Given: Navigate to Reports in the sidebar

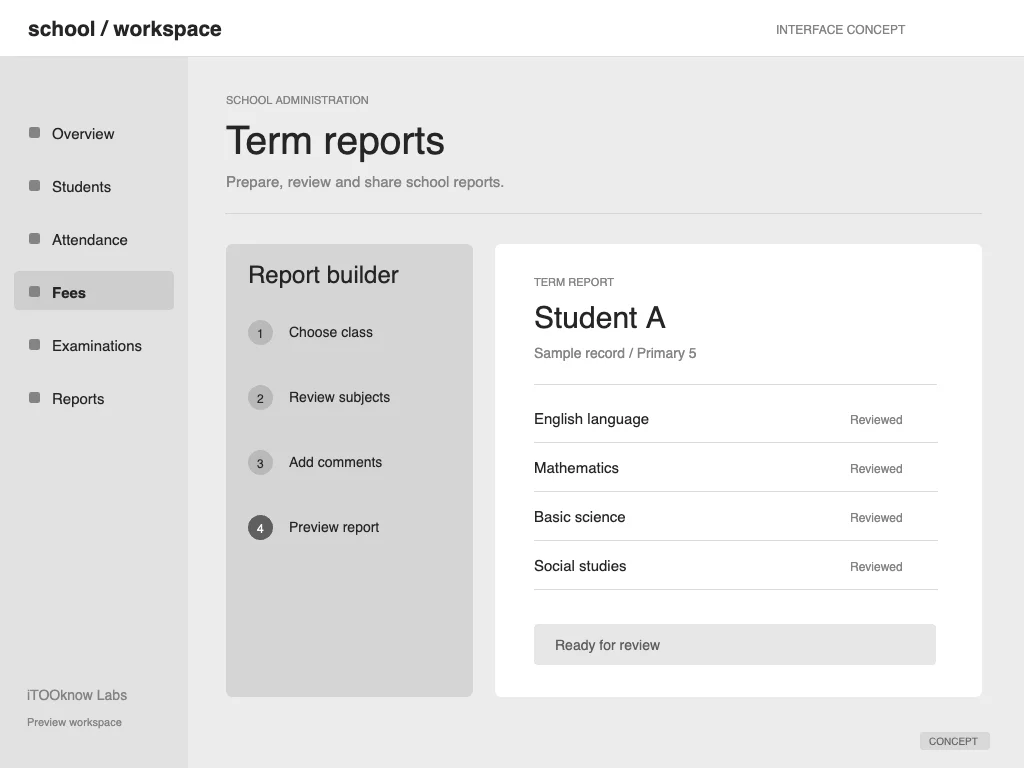Looking at the screenshot, I should pyautogui.click(x=93, y=398).
